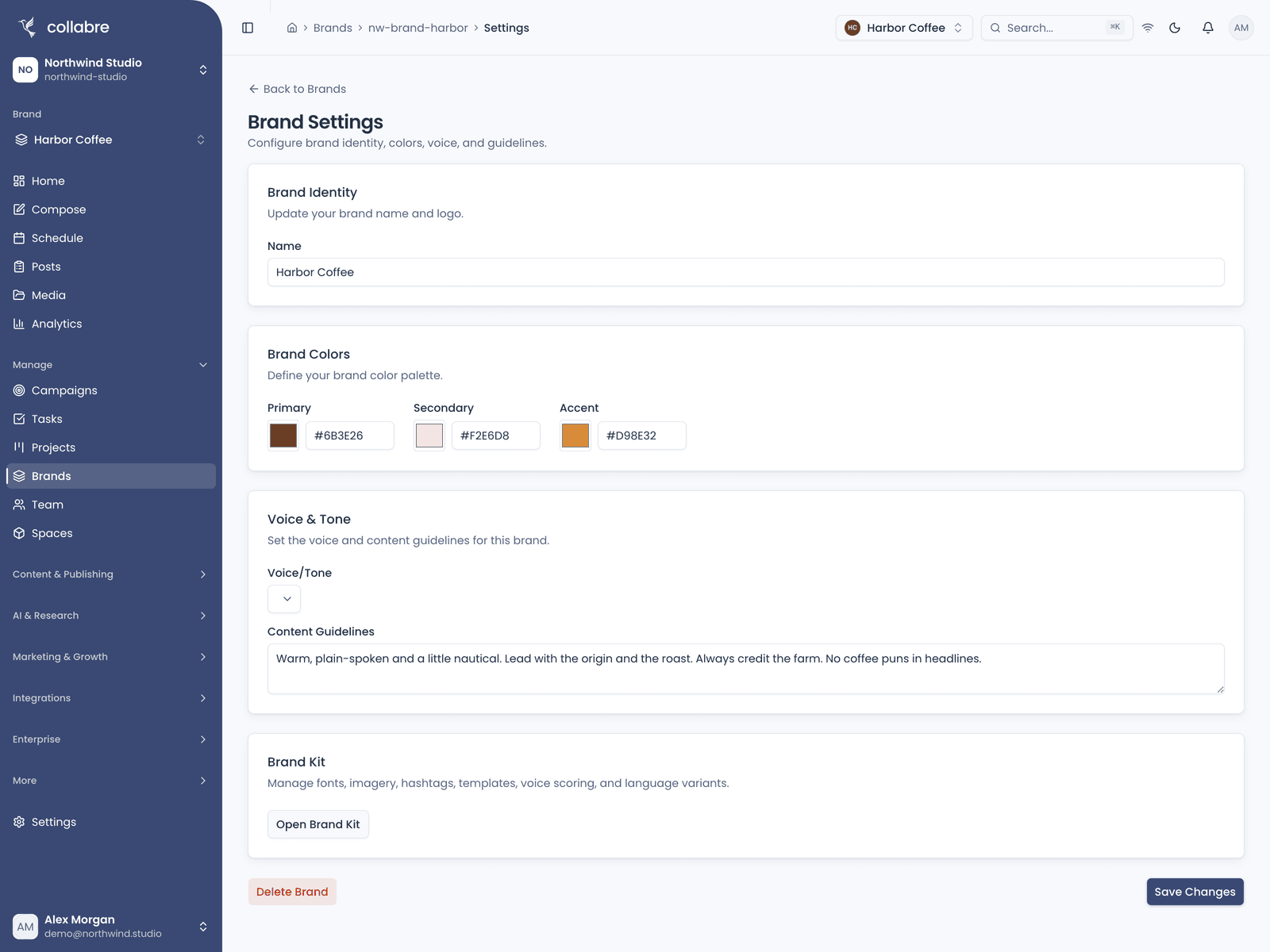
Task: Pick the Accent color swatch
Action: click(575, 436)
